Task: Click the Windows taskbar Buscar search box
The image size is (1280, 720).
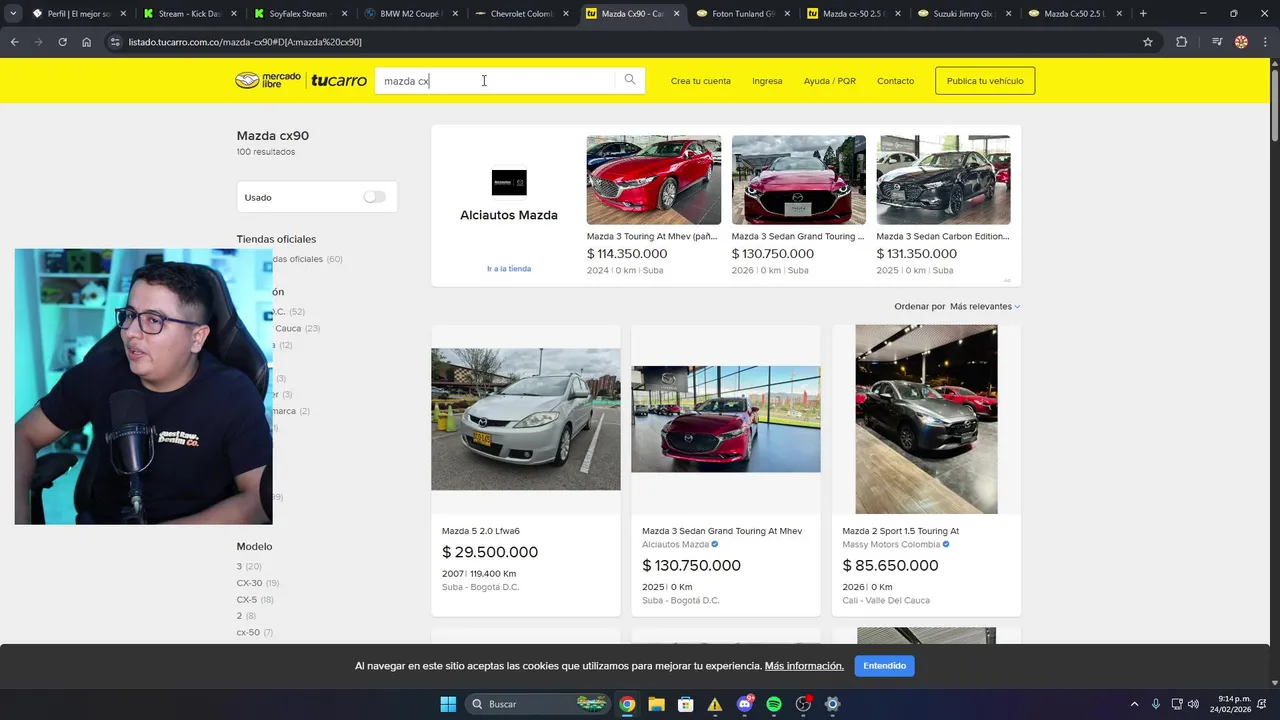Action: 538,704
